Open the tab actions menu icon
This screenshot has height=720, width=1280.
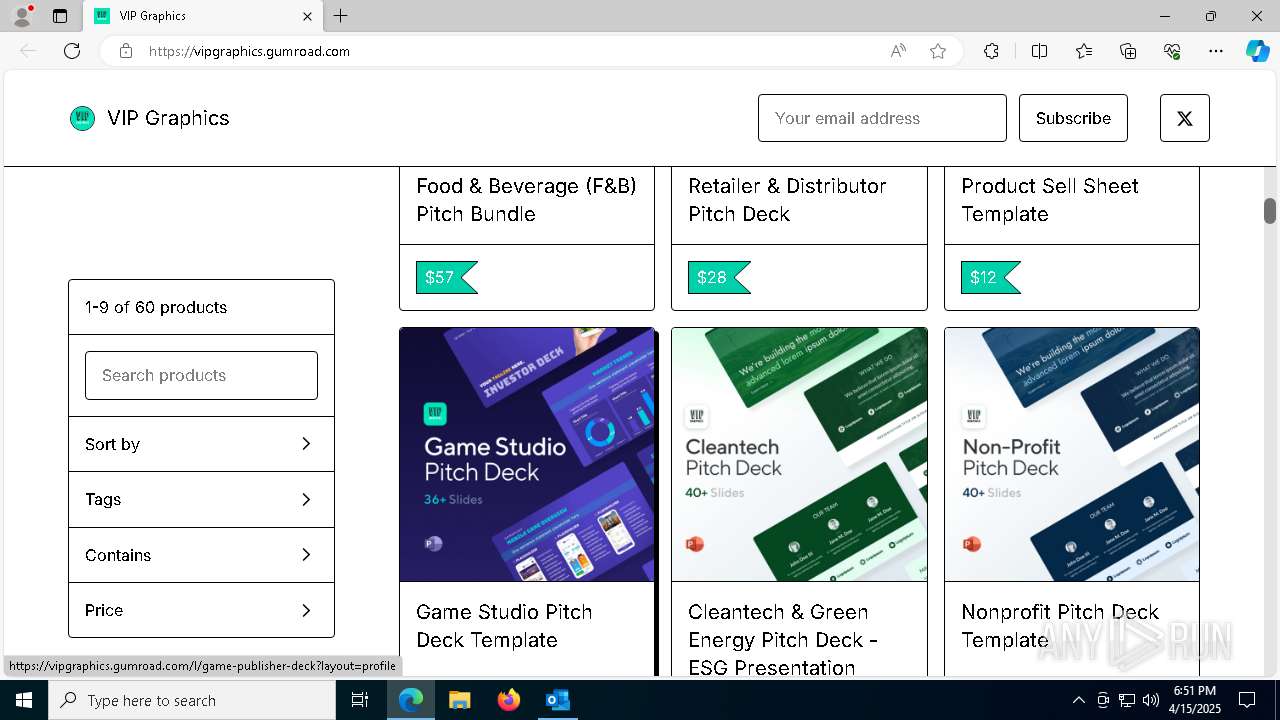tap(60, 16)
